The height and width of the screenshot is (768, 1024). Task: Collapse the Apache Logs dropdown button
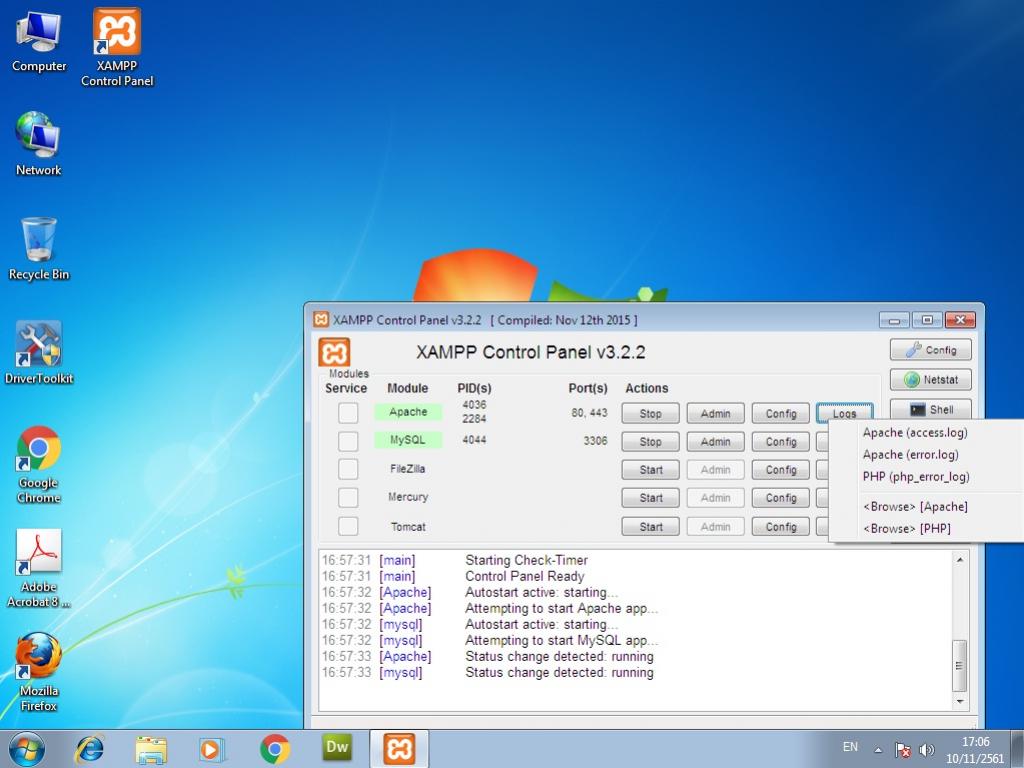pos(844,413)
